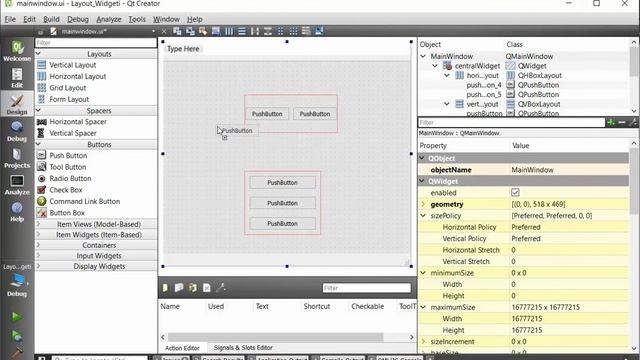The width and height of the screenshot is (640, 360).
Task: Select Radio Button widget in the palette
Action: coord(70,178)
